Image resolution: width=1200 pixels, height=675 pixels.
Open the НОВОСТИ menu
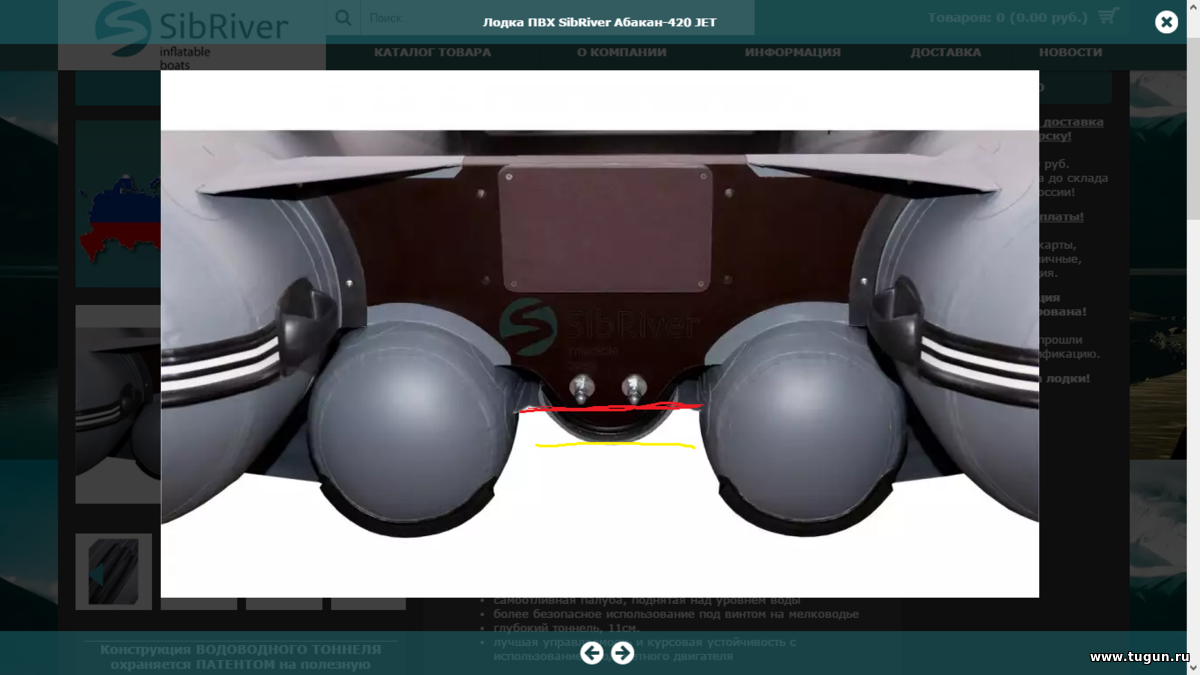click(1070, 52)
